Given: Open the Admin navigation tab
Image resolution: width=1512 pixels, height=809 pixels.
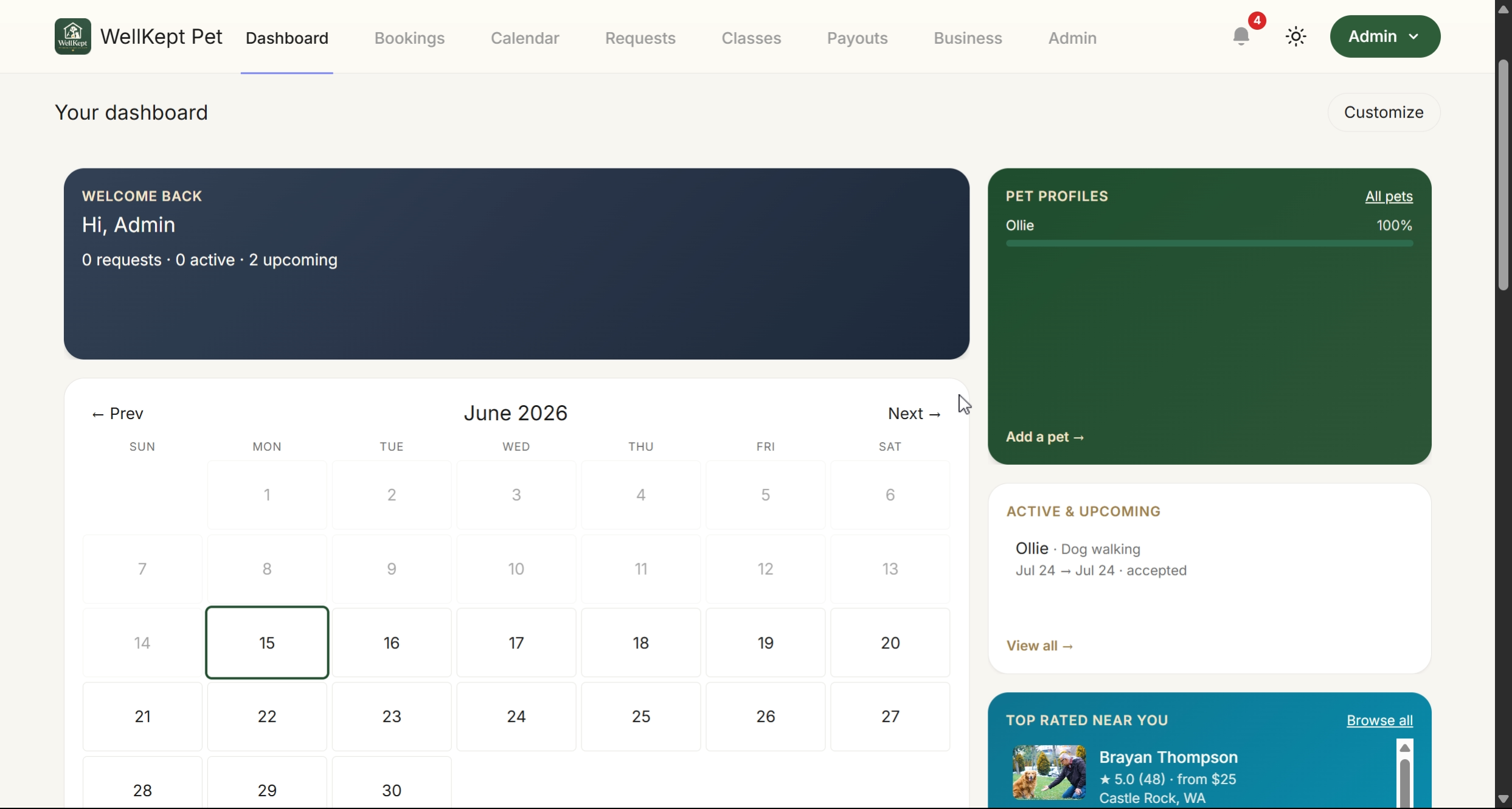Looking at the screenshot, I should [x=1072, y=38].
